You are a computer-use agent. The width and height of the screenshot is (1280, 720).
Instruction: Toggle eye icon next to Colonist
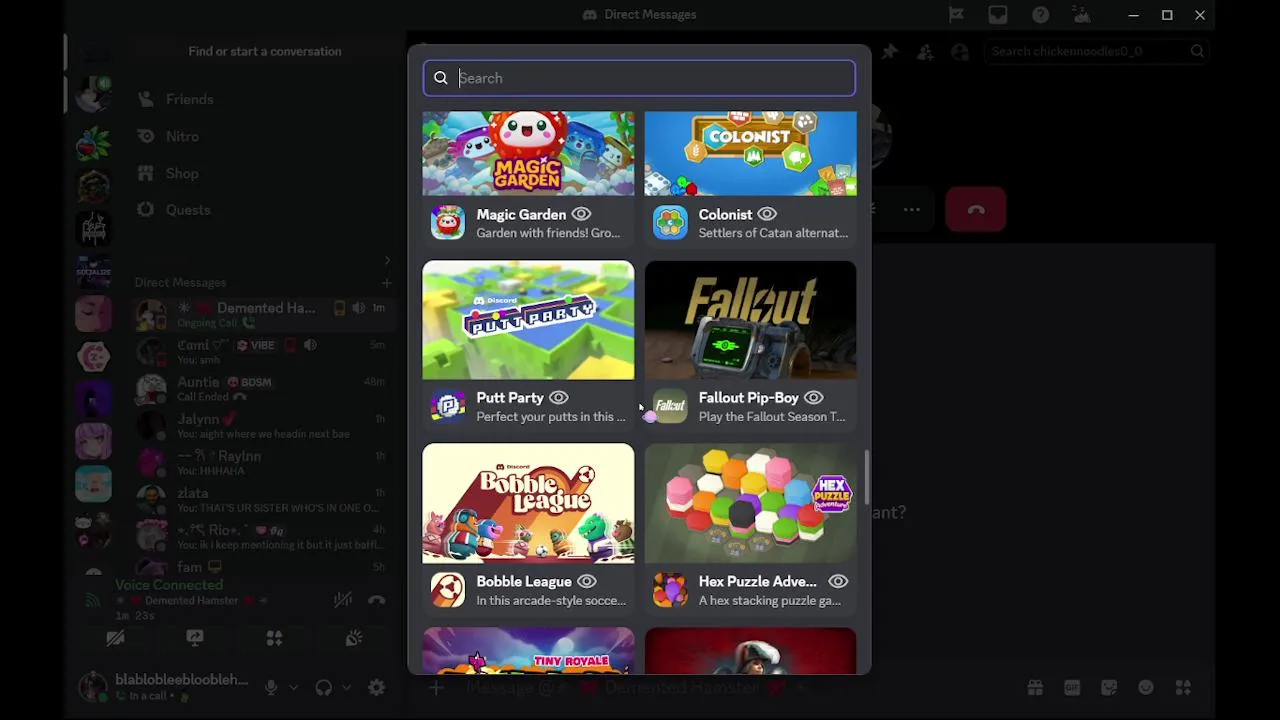tap(767, 214)
